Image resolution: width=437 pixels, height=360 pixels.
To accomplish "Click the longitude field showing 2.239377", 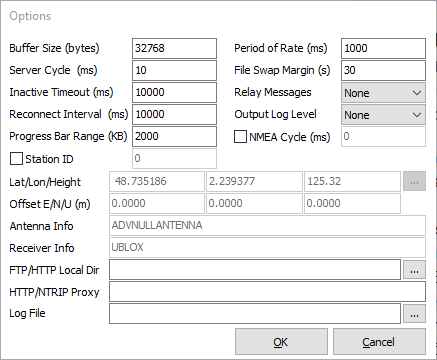I will tap(254, 181).
